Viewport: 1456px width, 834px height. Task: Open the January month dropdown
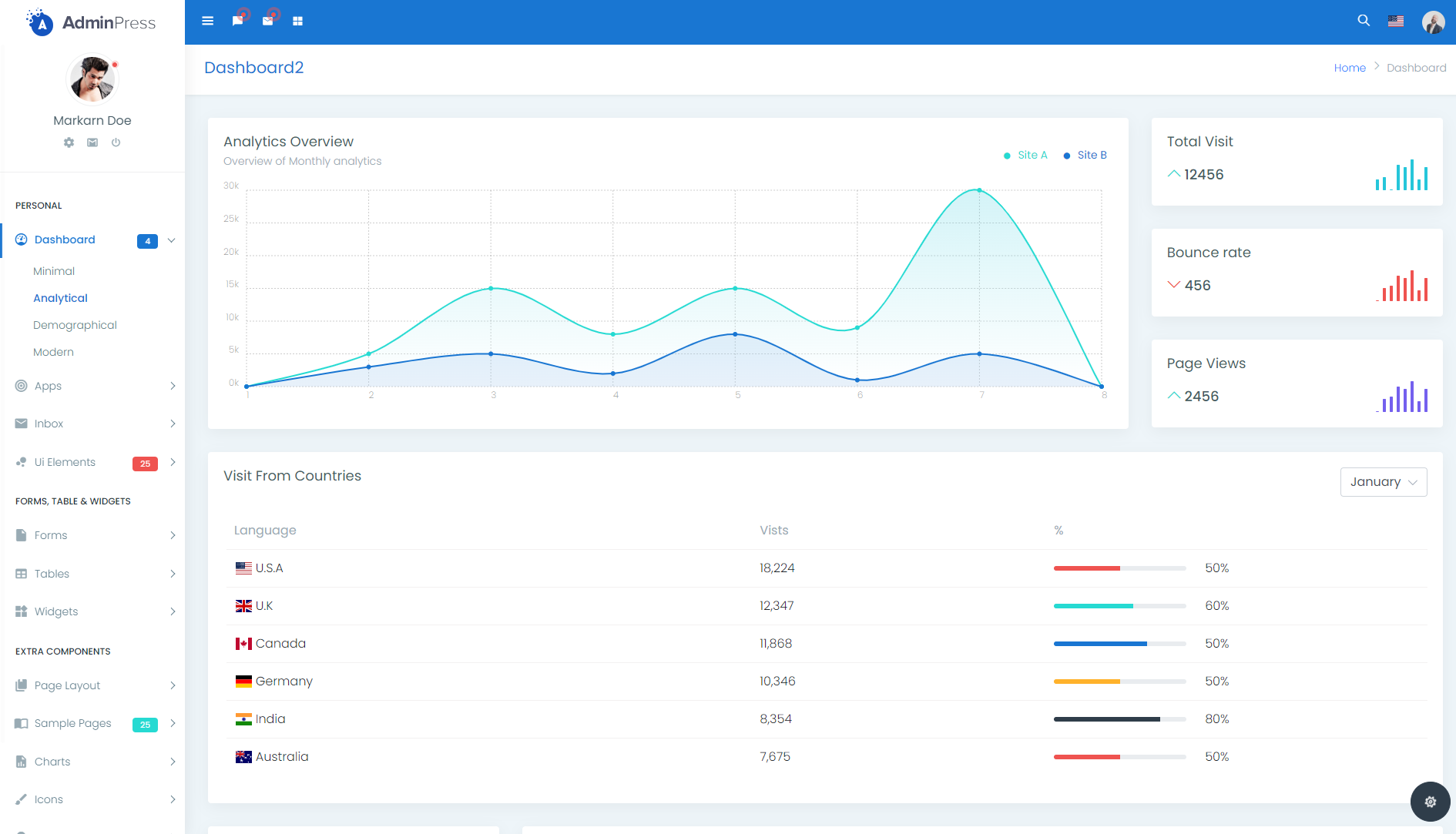(1383, 482)
